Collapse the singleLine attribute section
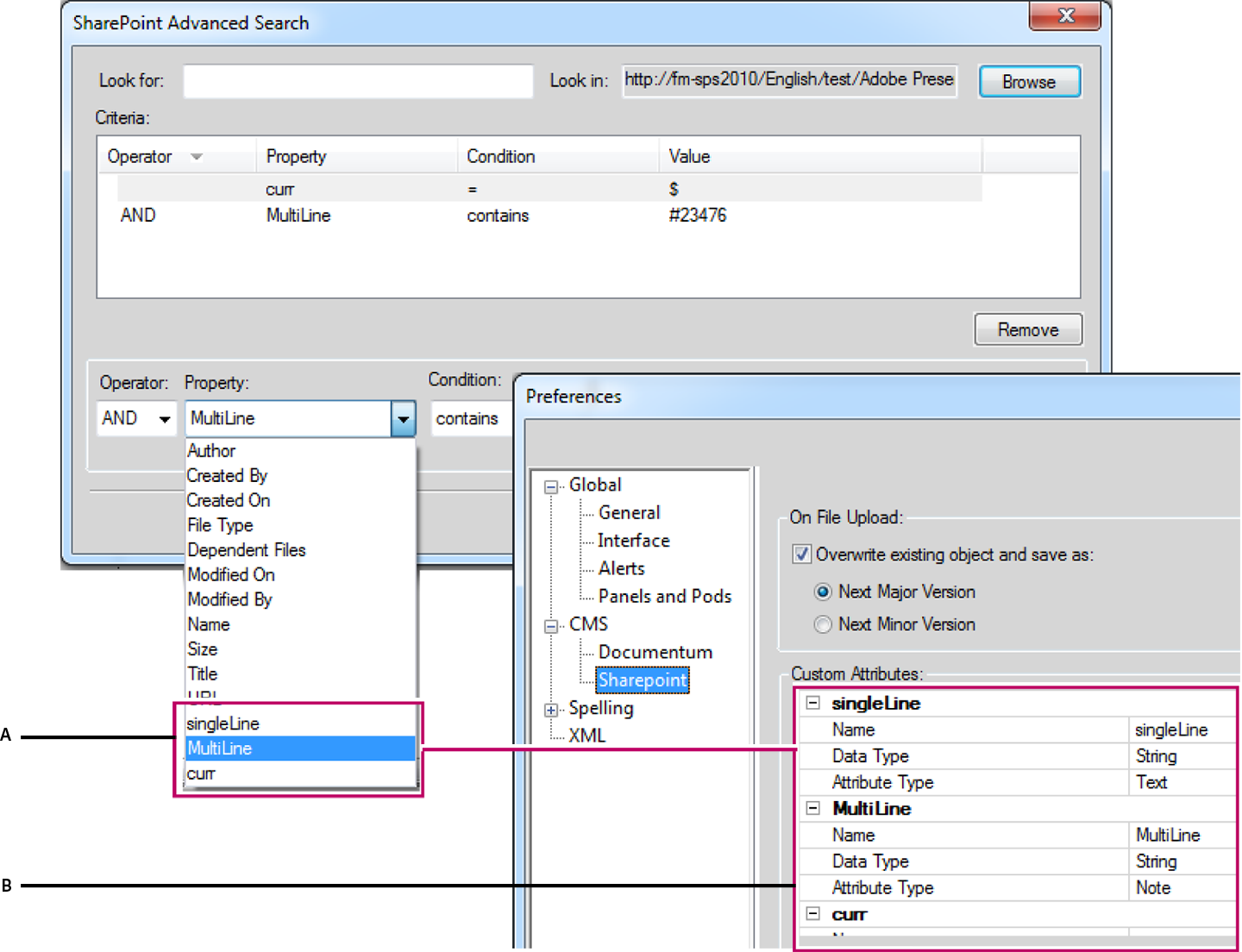The width and height of the screenshot is (1242, 952). [x=812, y=703]
